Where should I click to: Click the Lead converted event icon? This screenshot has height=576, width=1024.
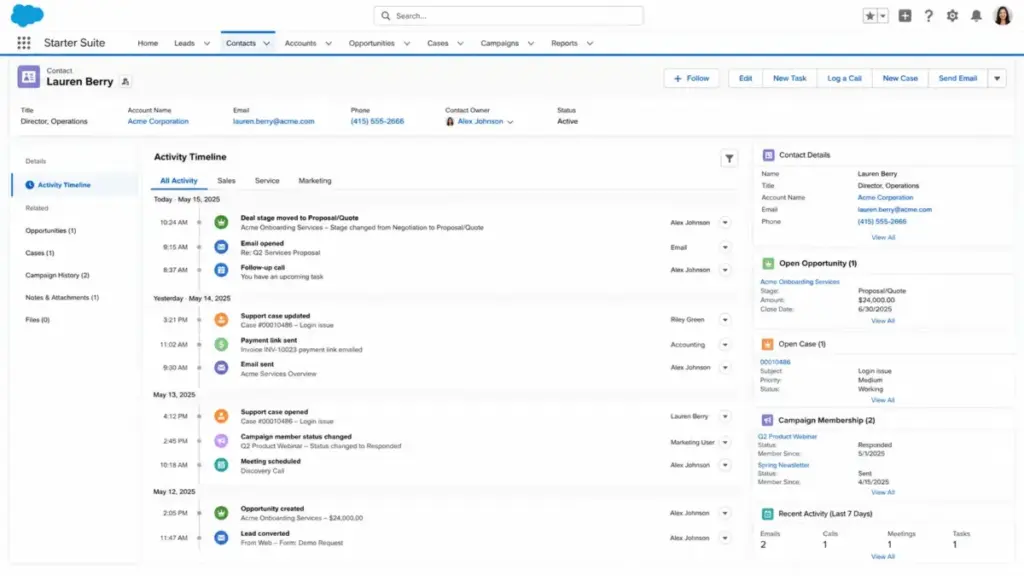pos(221,537)
